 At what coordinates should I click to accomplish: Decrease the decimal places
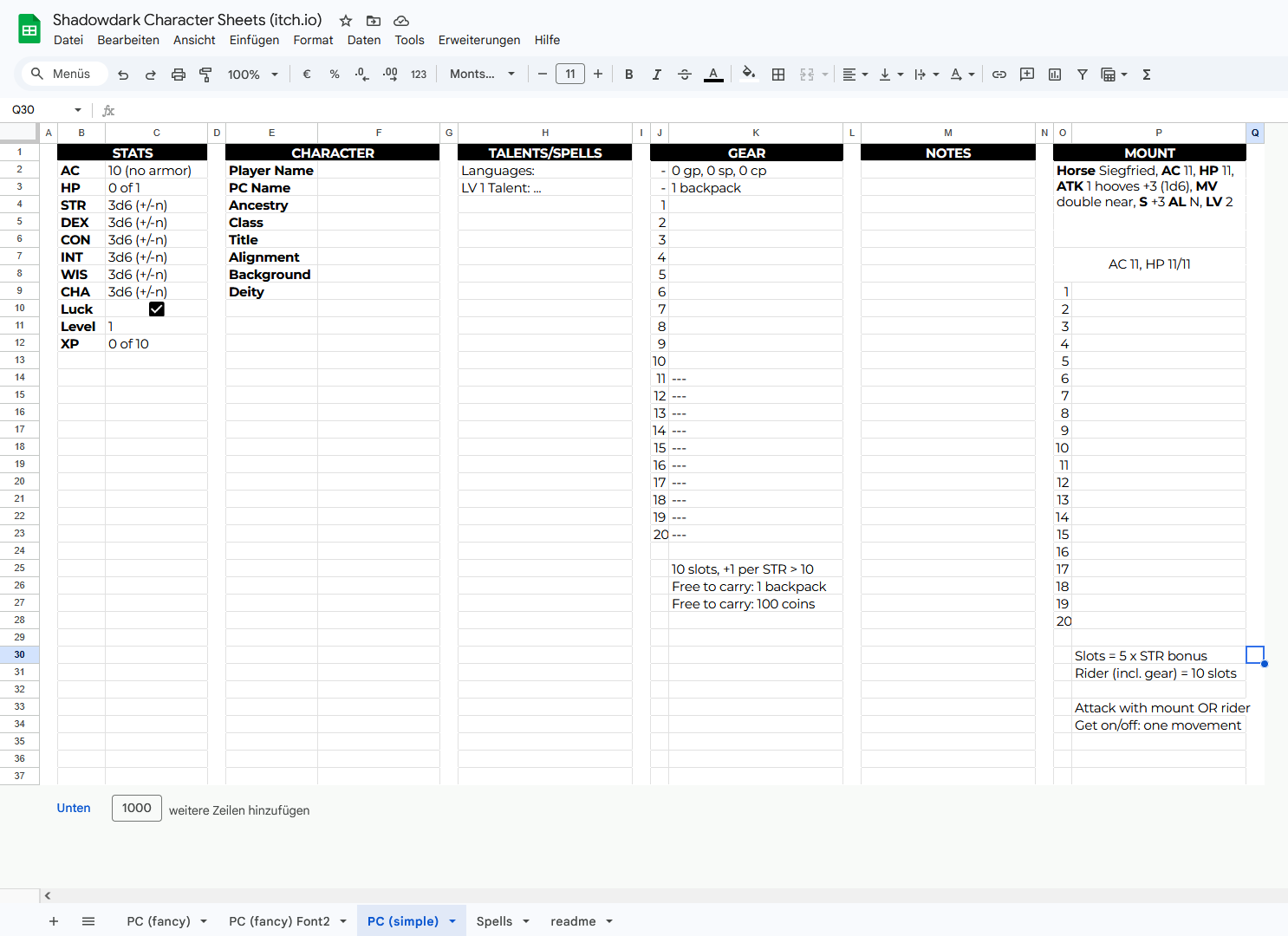(362, 75)
